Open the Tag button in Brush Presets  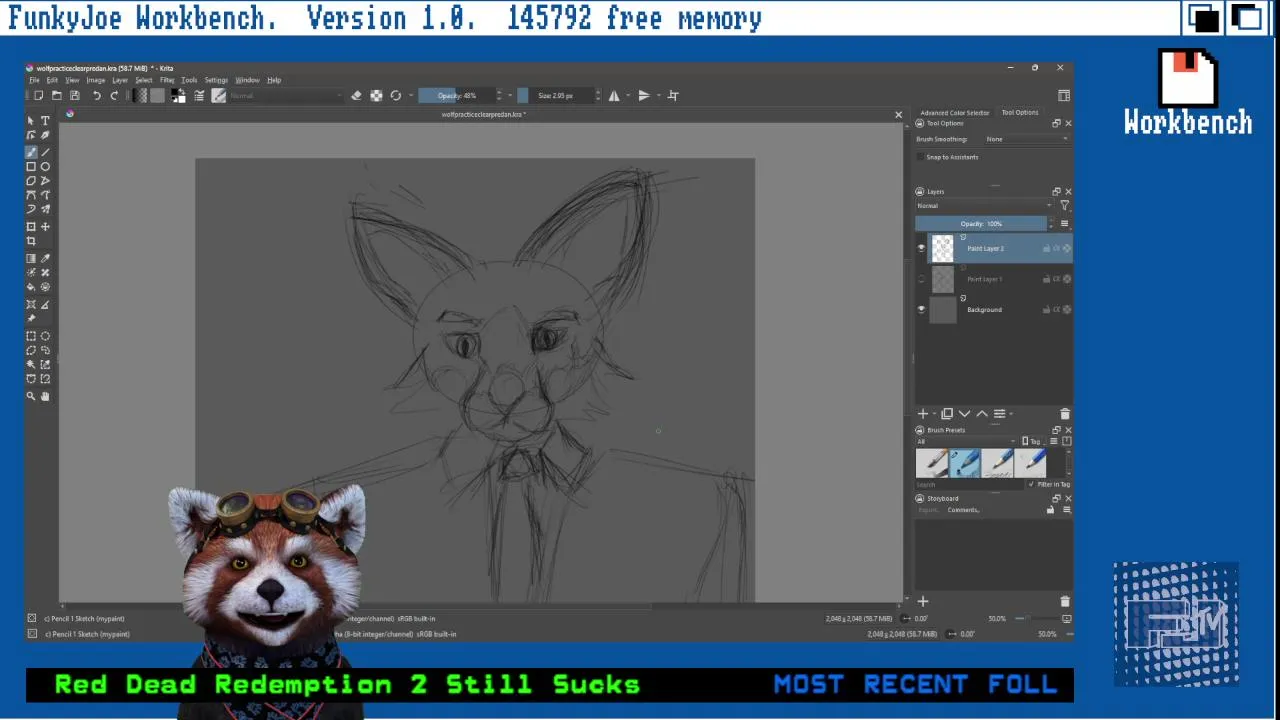tap(1033, 441)
